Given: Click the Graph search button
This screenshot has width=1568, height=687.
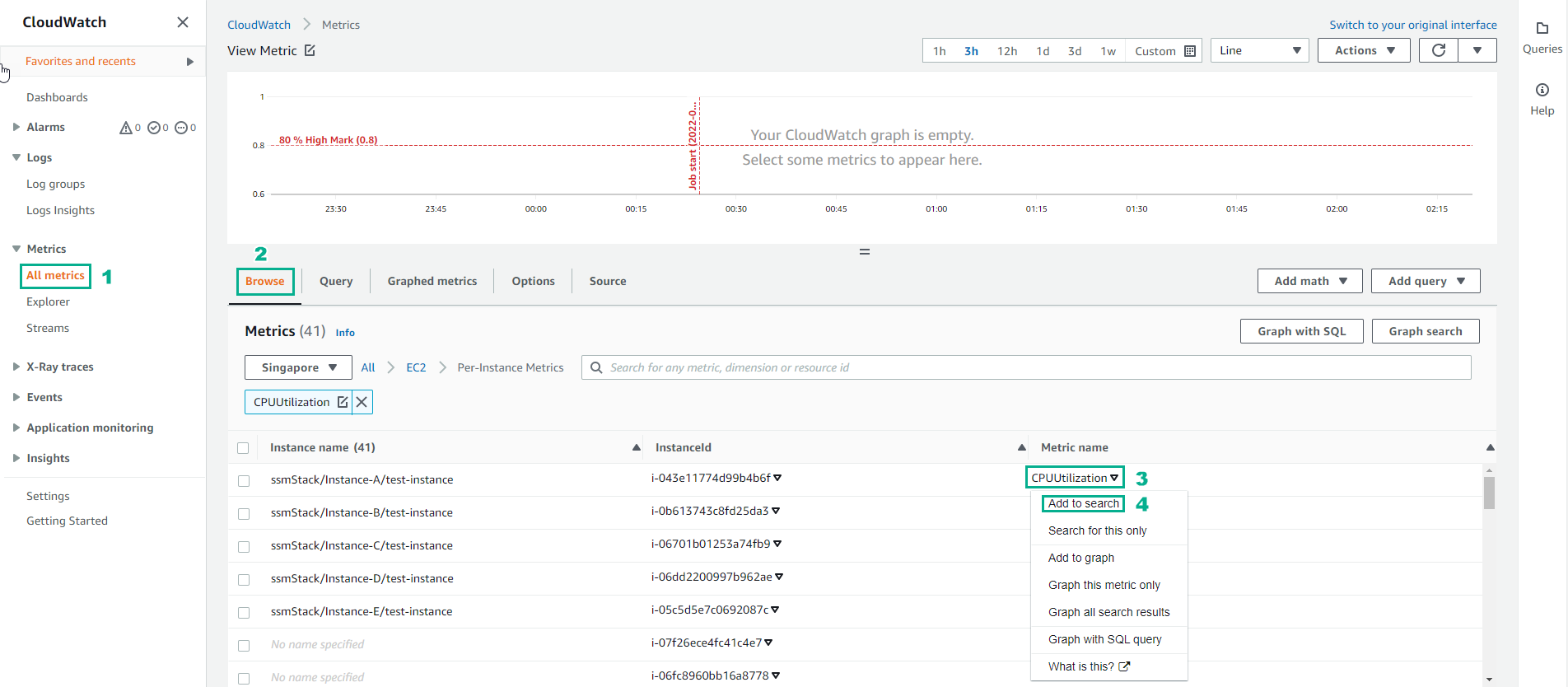Looking at the screenshot, I should click(x=1426, y=331).
